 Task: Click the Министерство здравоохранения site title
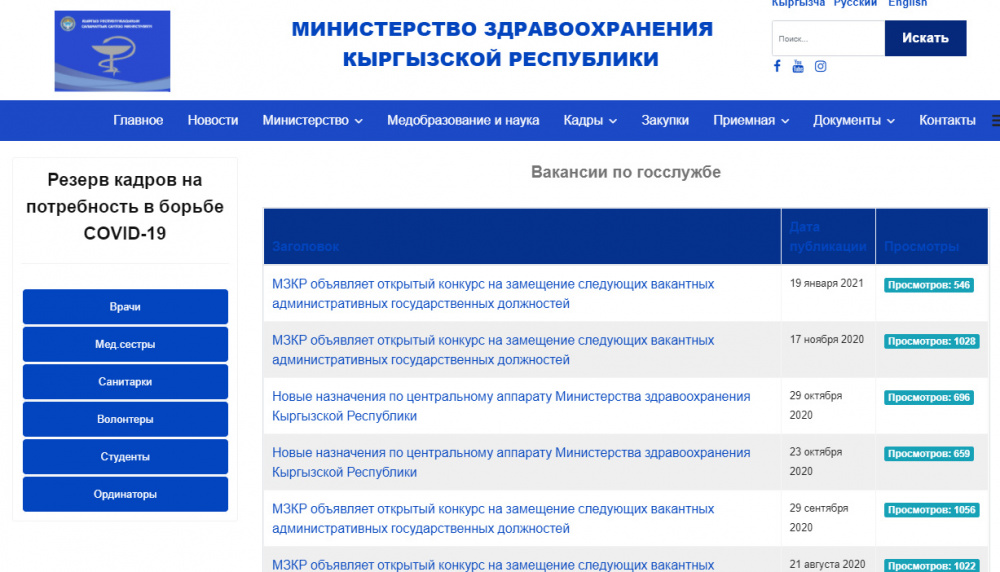point(502,44)
